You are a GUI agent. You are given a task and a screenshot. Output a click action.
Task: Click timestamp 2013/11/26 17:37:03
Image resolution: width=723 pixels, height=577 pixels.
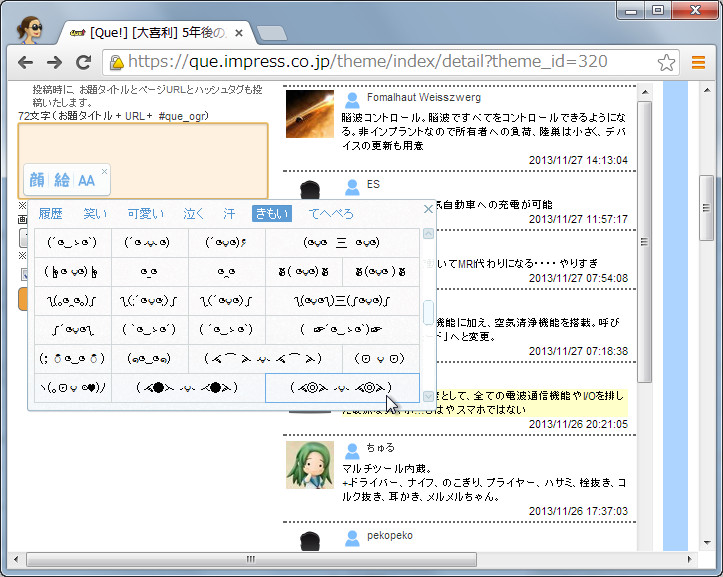pyautogui.click(x=578, y=511)
